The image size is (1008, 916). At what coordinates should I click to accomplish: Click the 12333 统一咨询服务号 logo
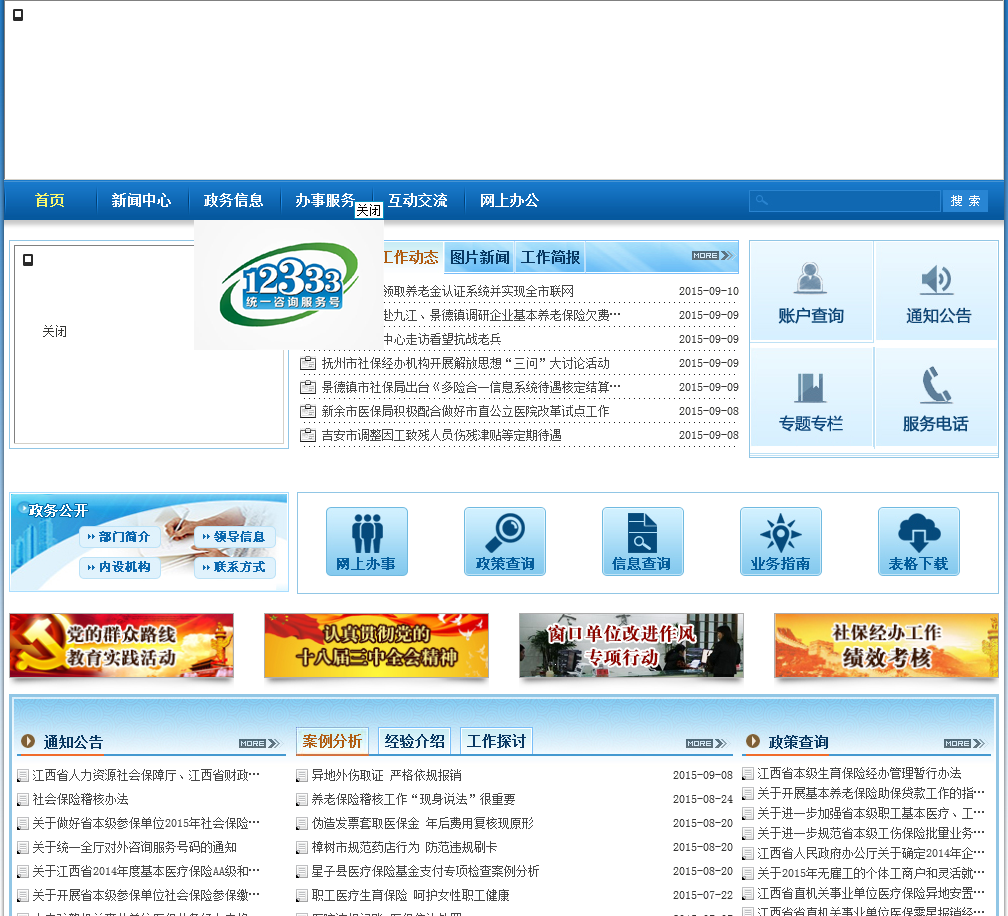click(x=289, y=284)
